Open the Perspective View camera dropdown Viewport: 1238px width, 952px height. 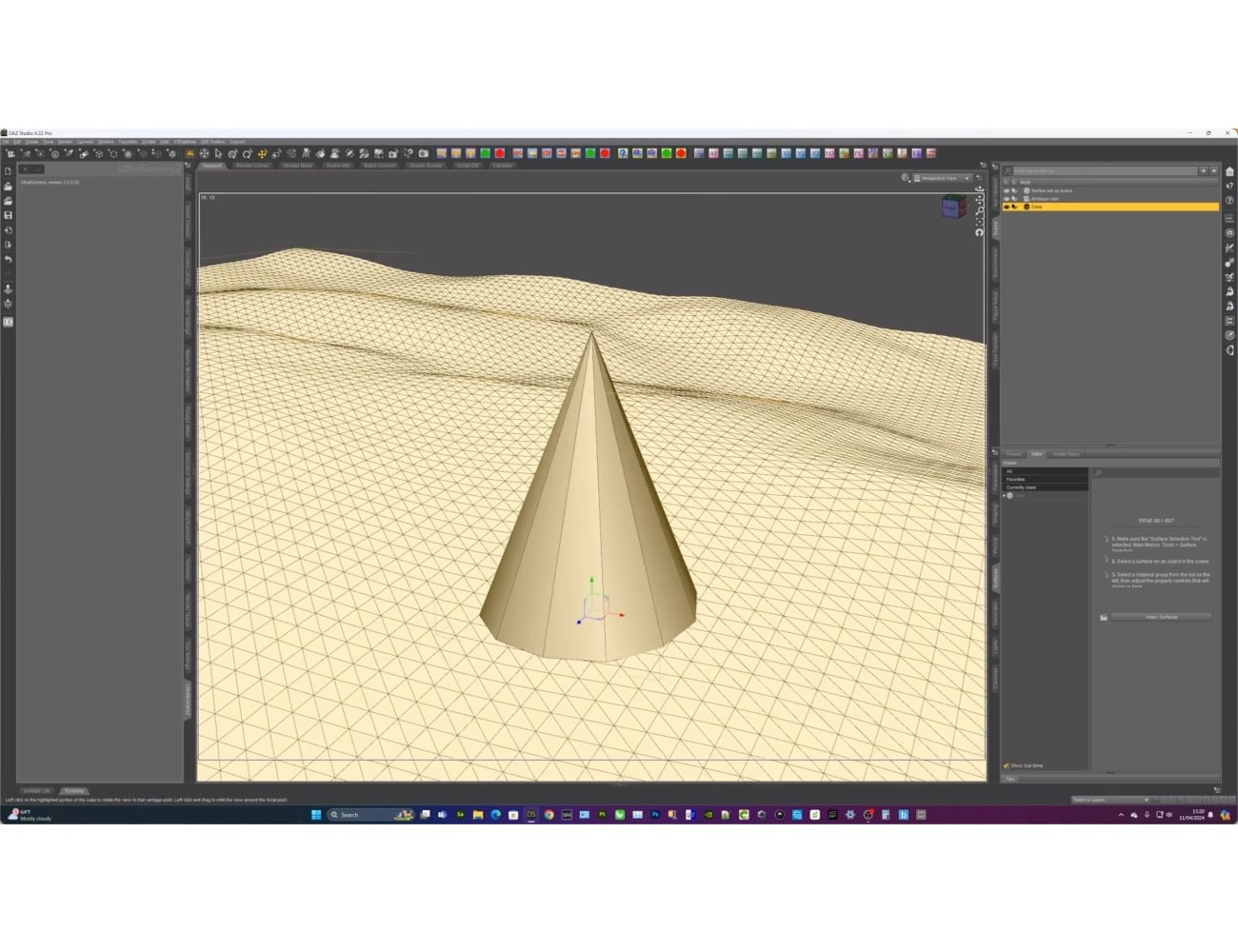coord(942,178)
